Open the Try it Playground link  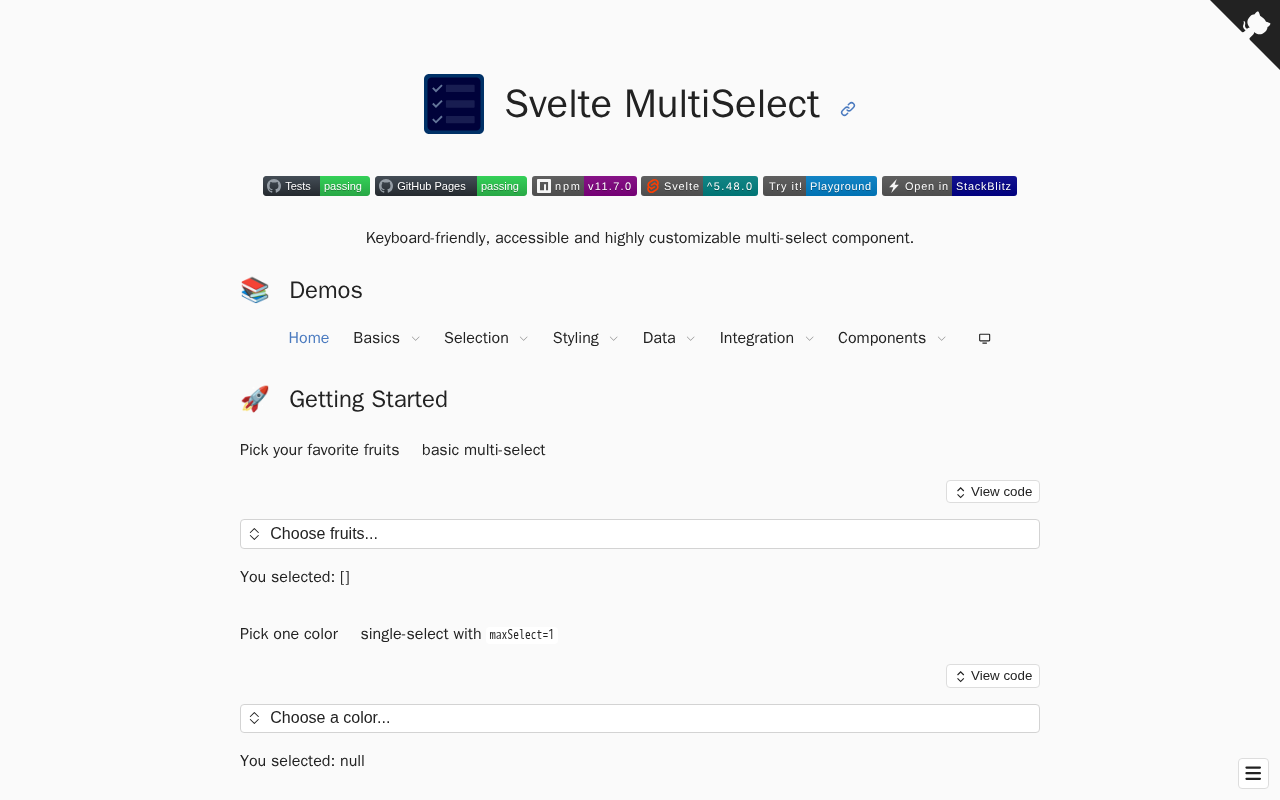click(820, 186)
